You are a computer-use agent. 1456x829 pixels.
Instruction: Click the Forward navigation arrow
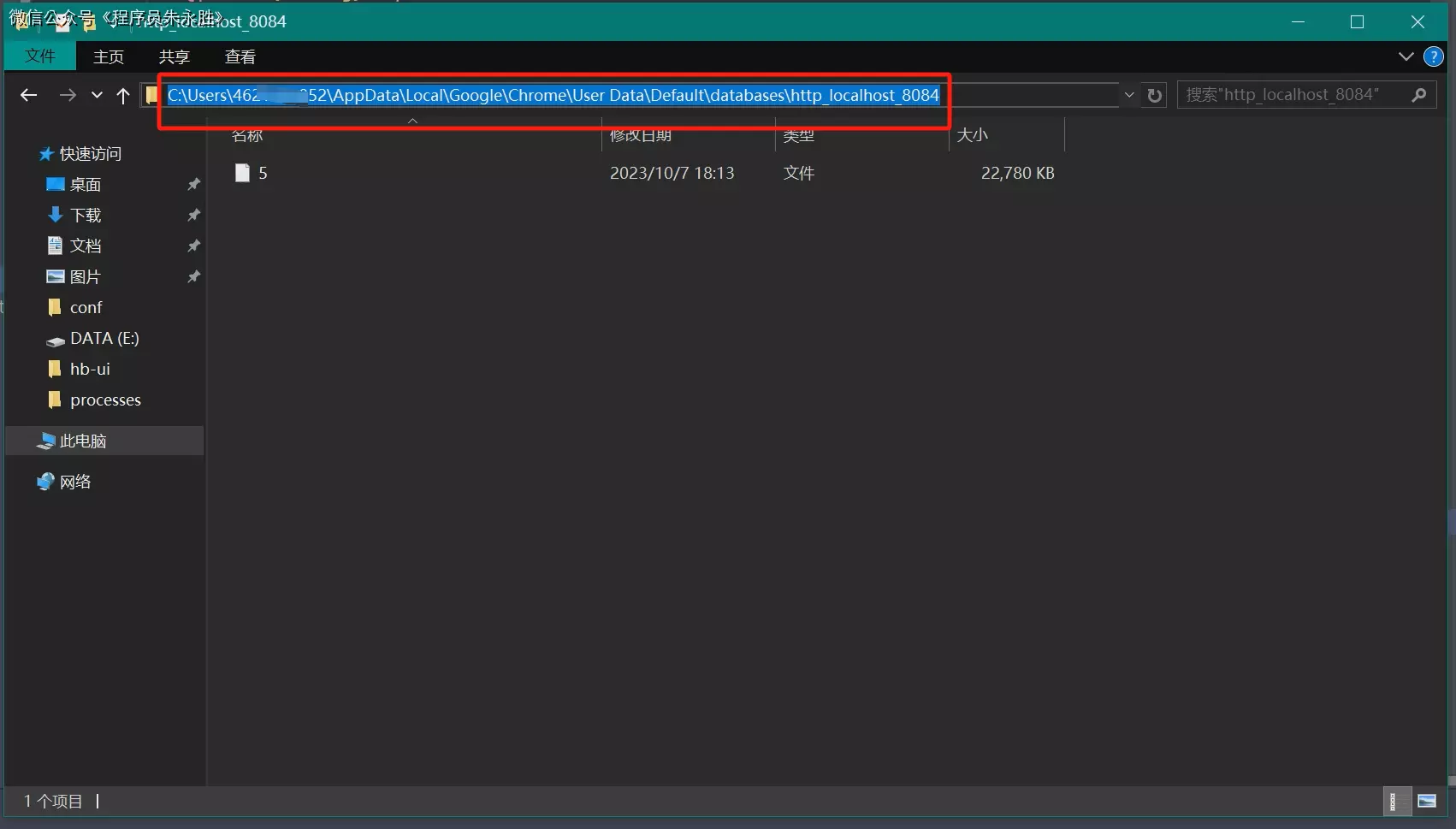tap(68, 95)
